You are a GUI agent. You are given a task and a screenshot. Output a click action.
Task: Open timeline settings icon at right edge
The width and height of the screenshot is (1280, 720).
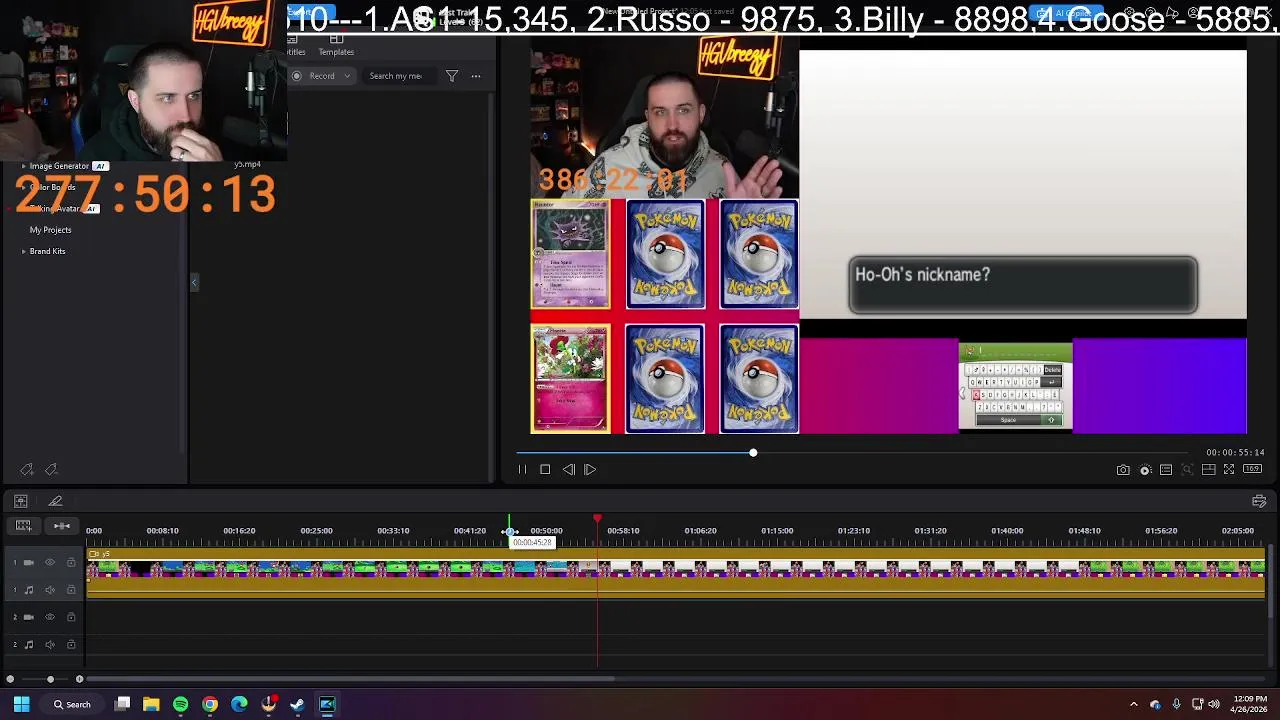pyautogui.click(x=1259, y=501)
